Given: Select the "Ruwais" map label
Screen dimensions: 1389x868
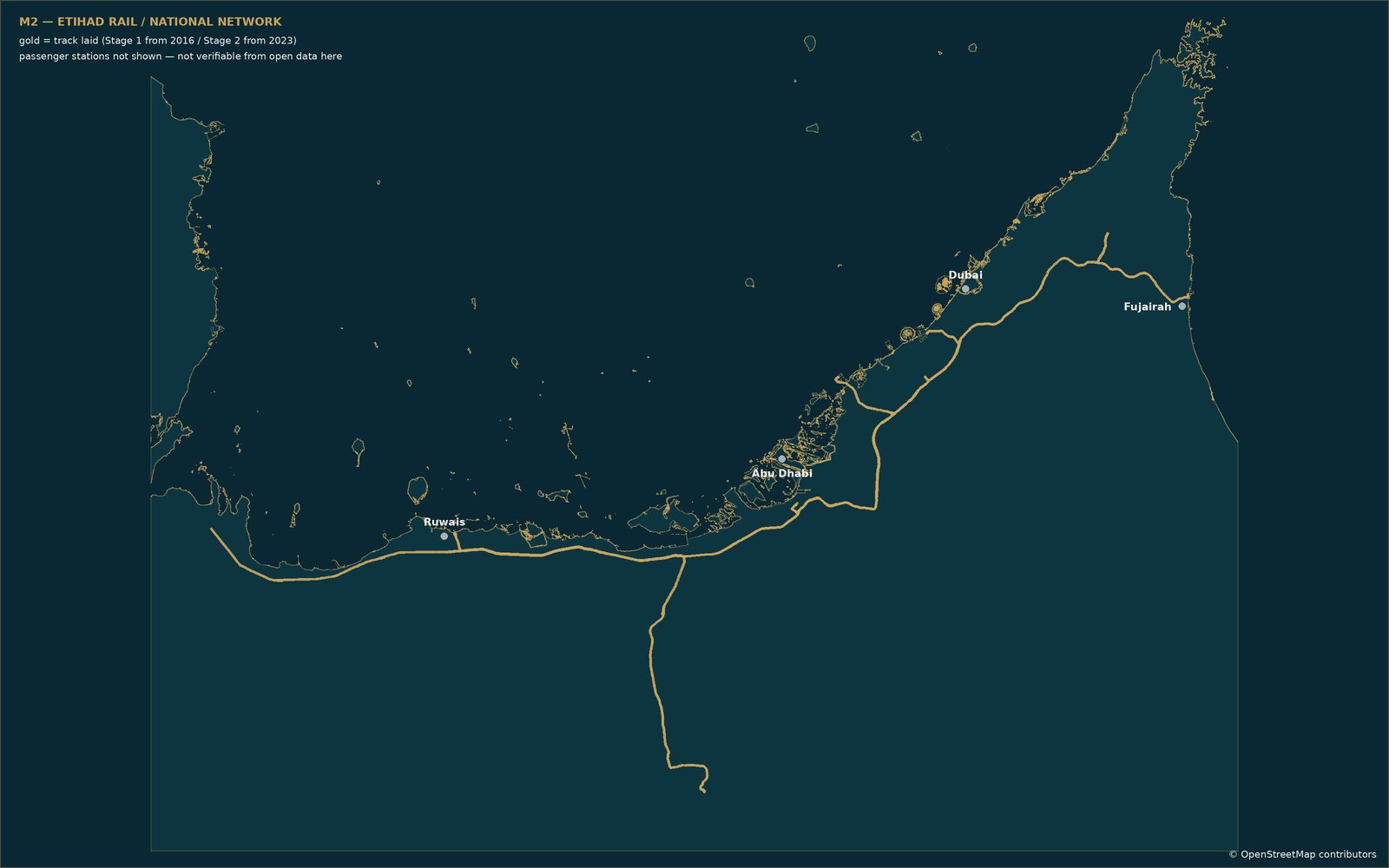Looking at the screenshot, I should click(444, 522).
